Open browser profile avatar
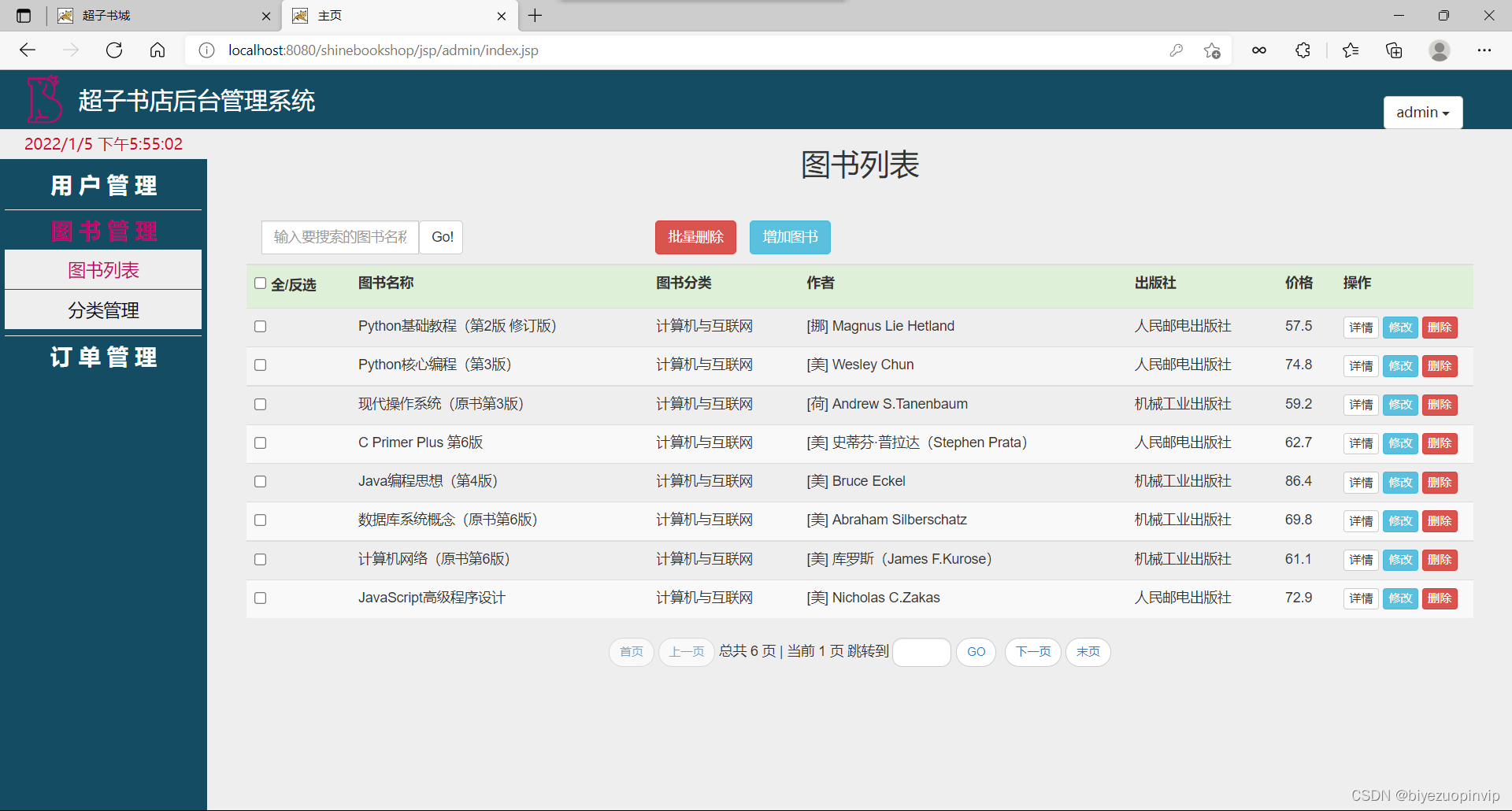Image resolution: width=1512 pixels, height=811 pixels. (1440, 50)
